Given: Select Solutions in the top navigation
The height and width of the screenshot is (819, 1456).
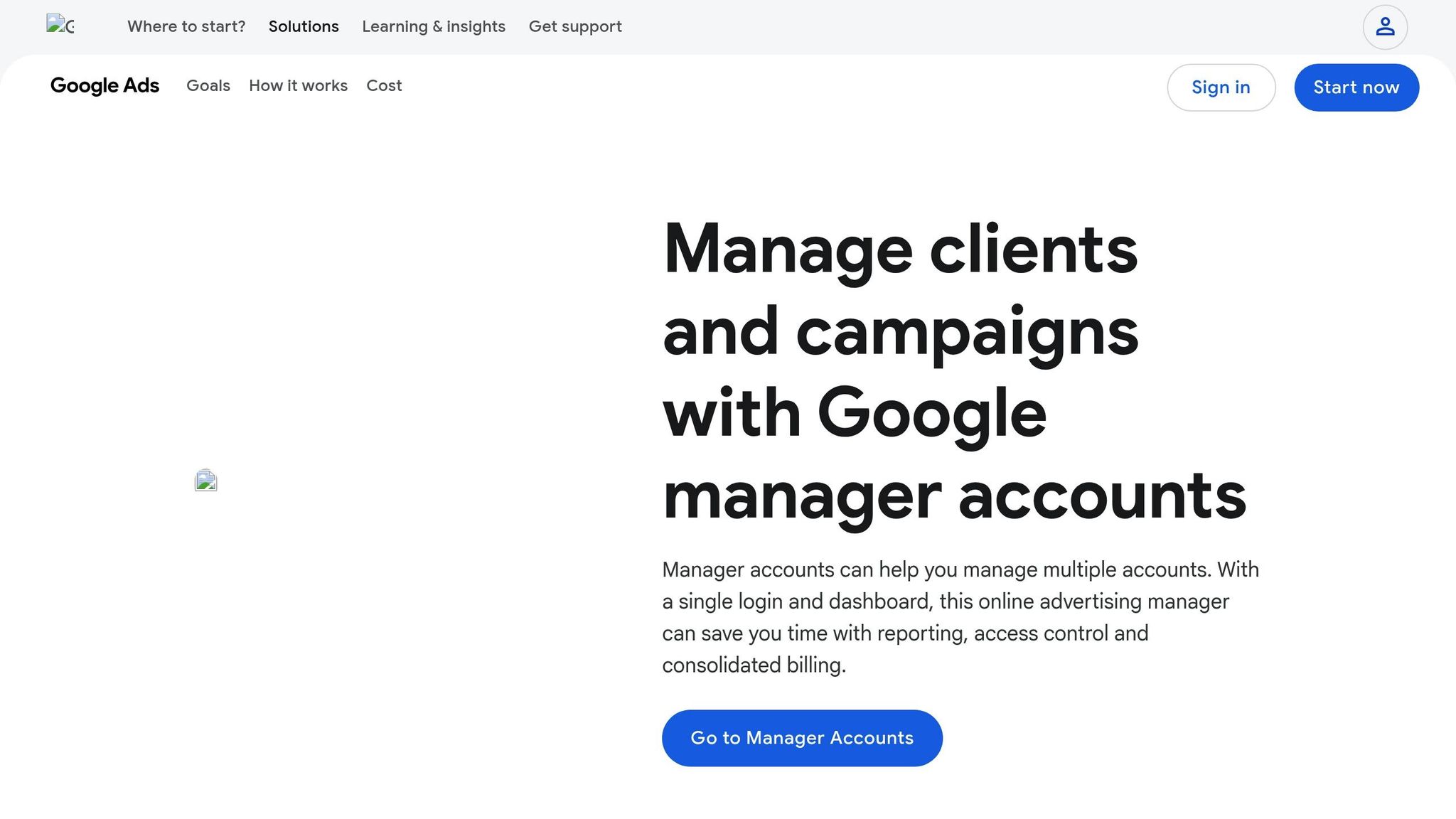Looking at the screenshot, I should pyautogui.click(x=304, y=26).
